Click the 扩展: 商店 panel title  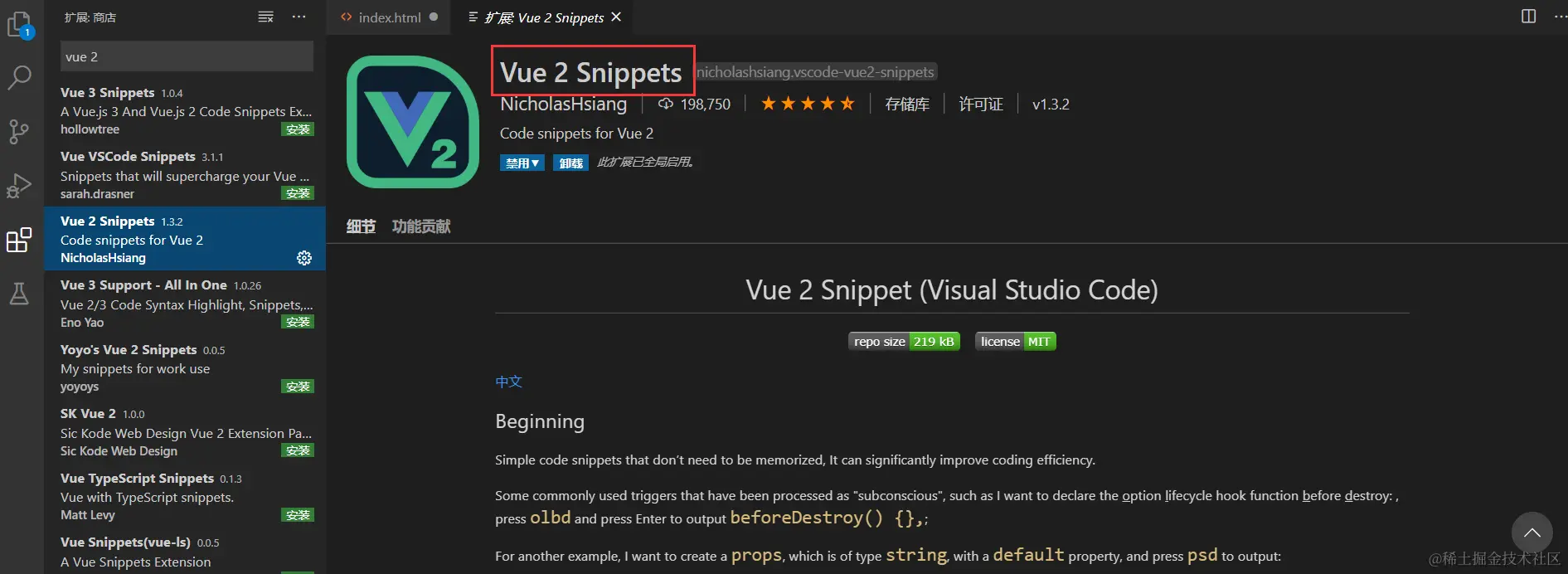click(90, 17)
